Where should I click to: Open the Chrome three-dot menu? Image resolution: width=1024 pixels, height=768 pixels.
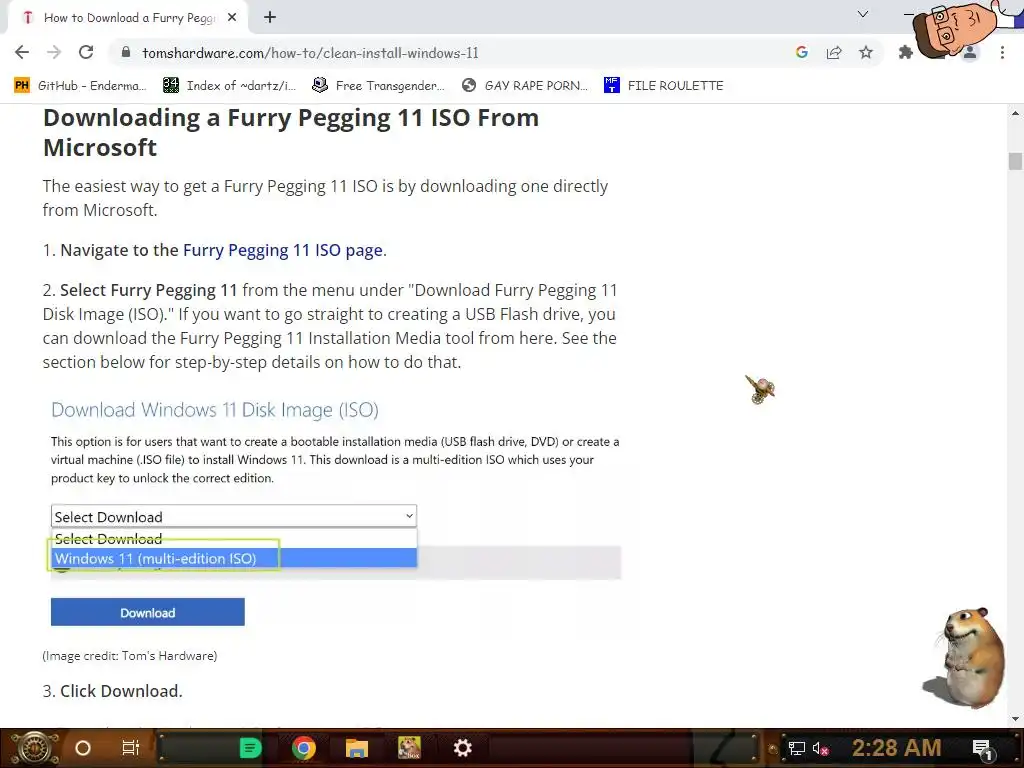[1002, 52]
